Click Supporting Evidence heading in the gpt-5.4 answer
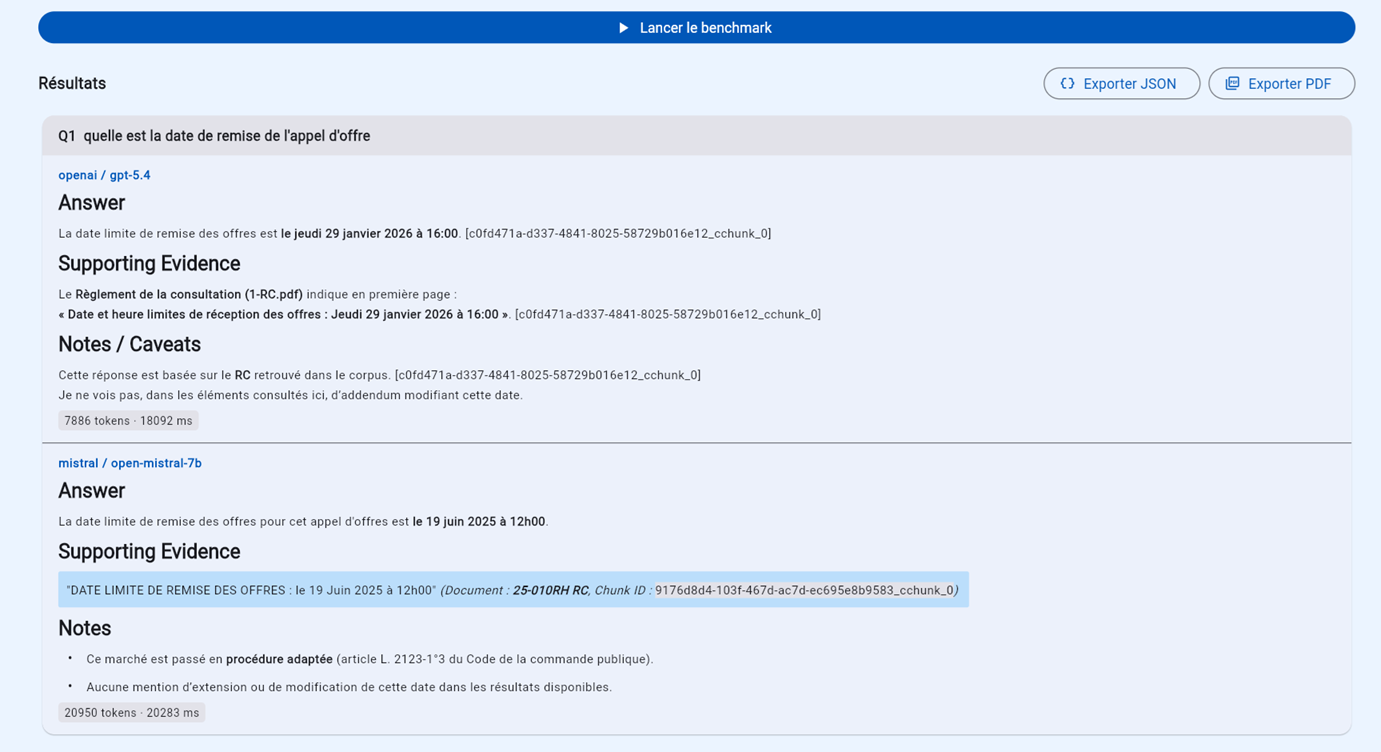 [x=149, y=264]
